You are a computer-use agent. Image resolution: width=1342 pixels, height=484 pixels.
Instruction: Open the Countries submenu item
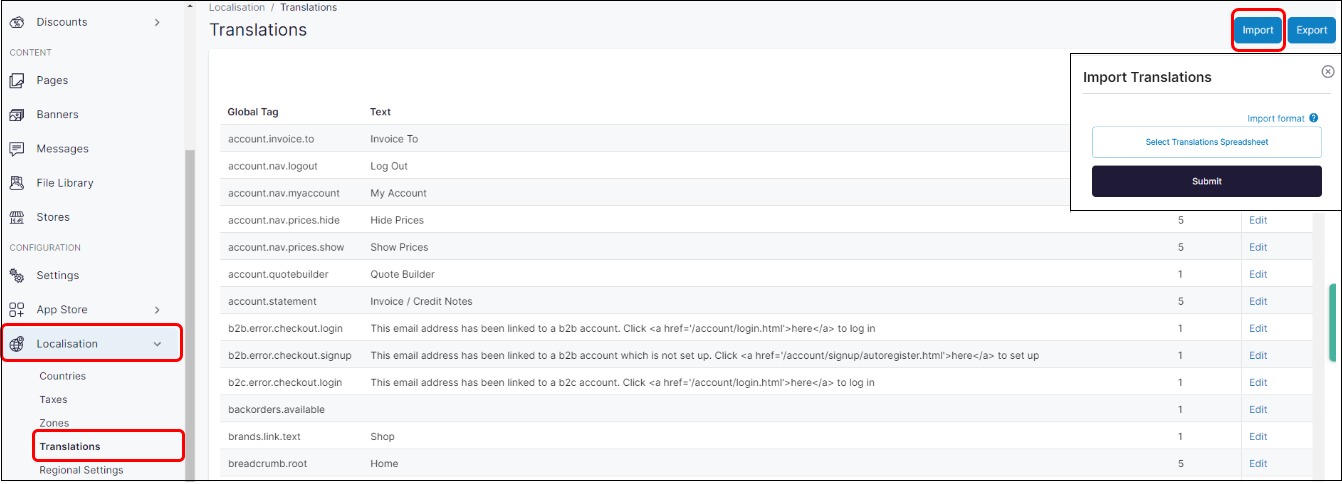pyautogui.click(x=63, y=376)
